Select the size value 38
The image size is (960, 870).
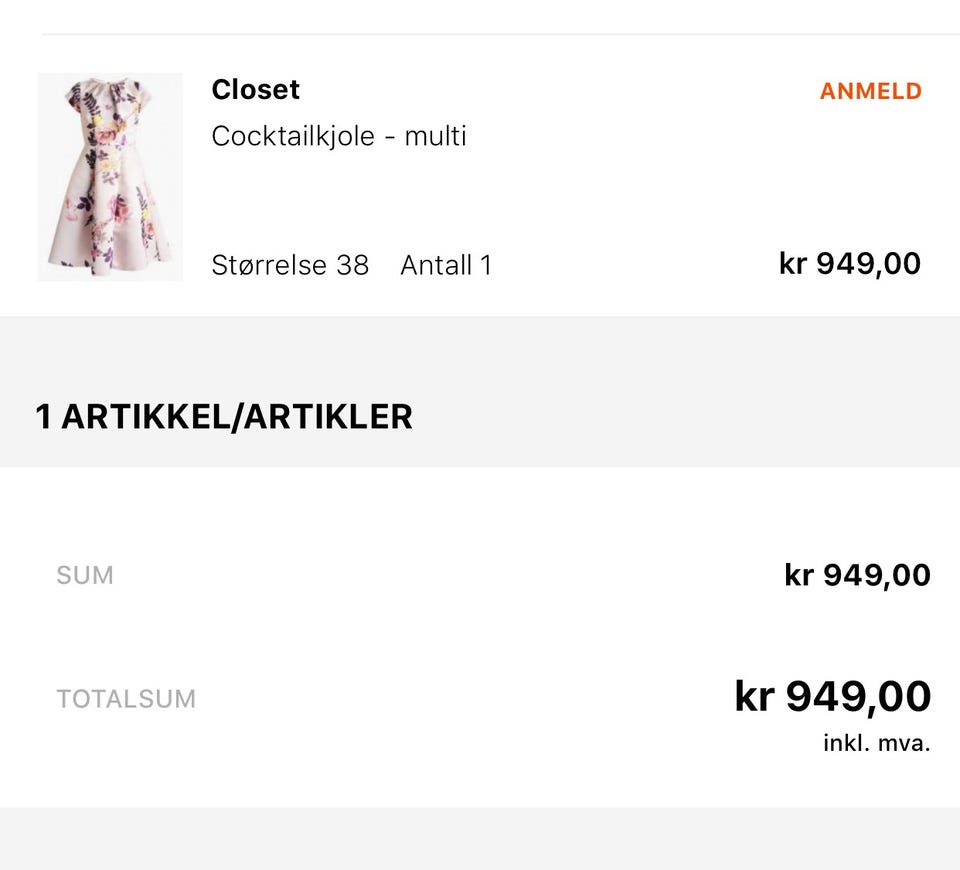coord(352,265)
